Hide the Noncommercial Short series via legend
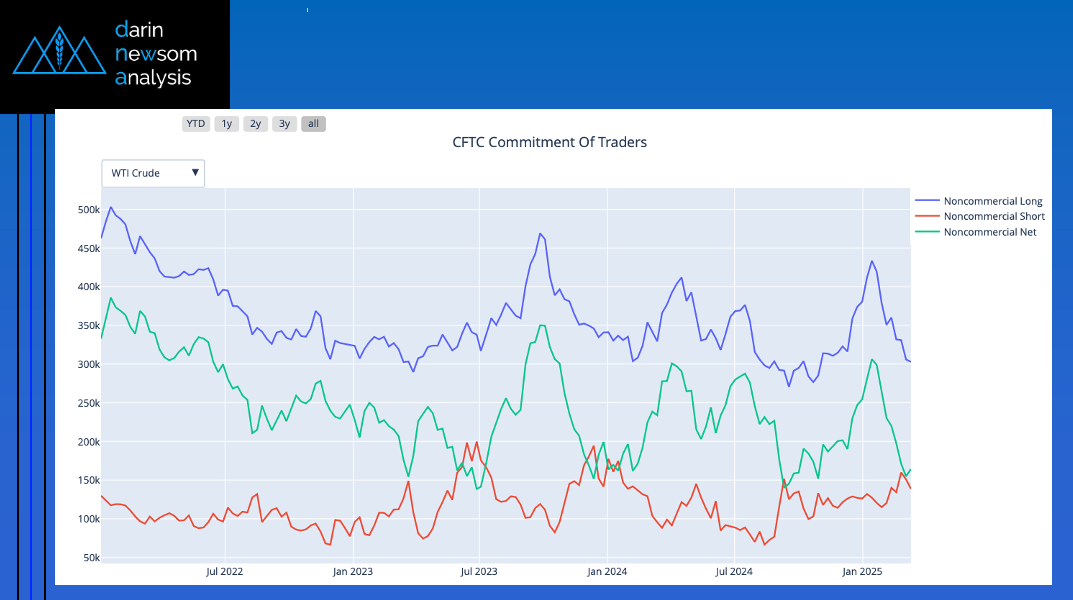 (x=994, y=217)
